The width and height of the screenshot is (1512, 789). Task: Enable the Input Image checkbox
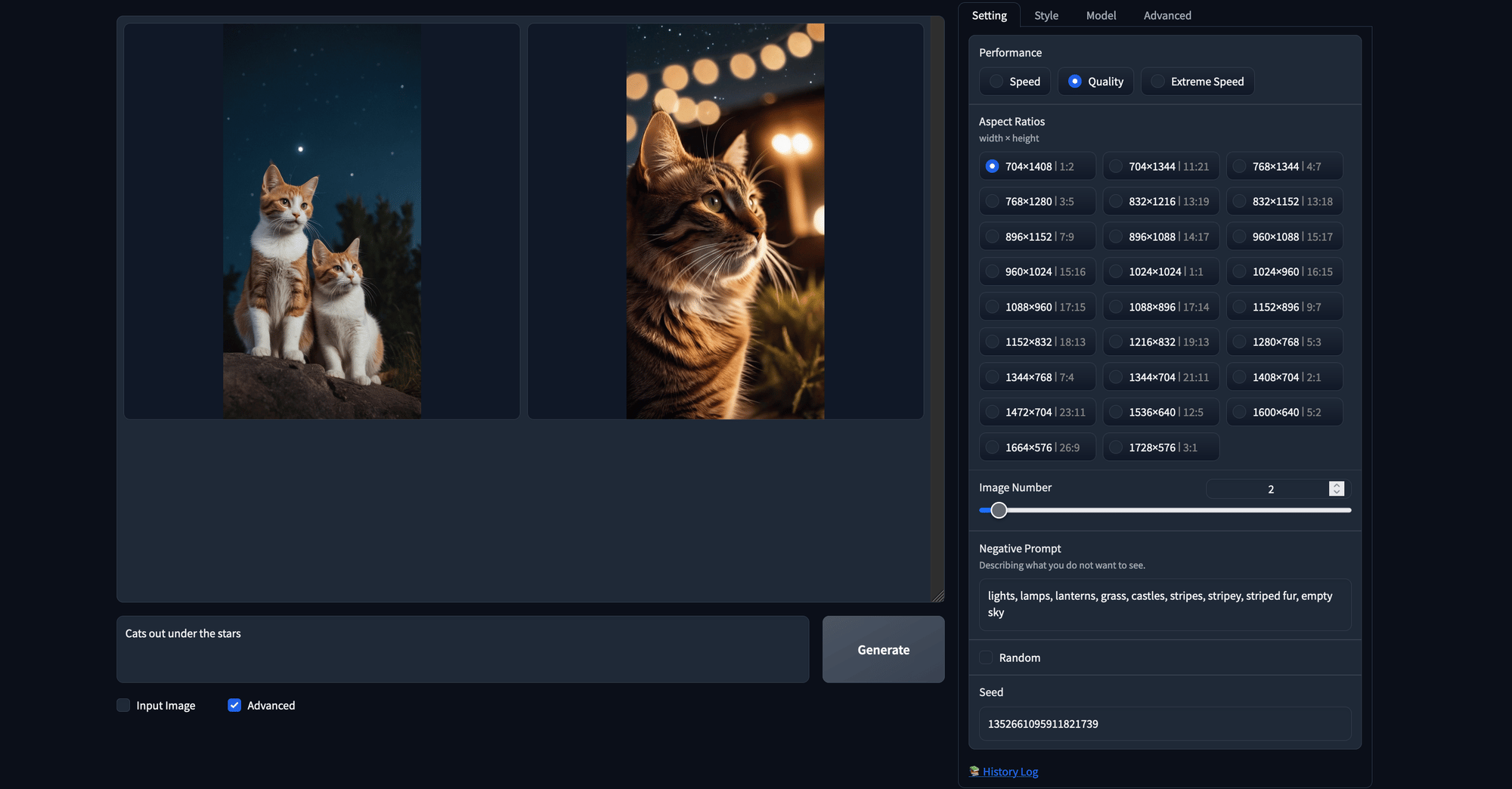point(123,705)
